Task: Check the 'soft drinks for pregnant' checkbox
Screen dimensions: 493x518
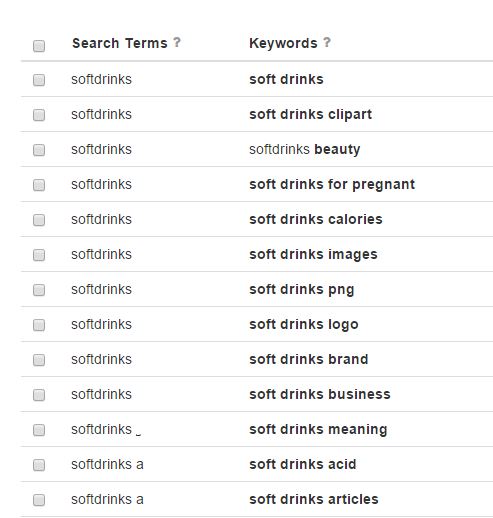Action: pyautogui.click(x=39, y=185)
